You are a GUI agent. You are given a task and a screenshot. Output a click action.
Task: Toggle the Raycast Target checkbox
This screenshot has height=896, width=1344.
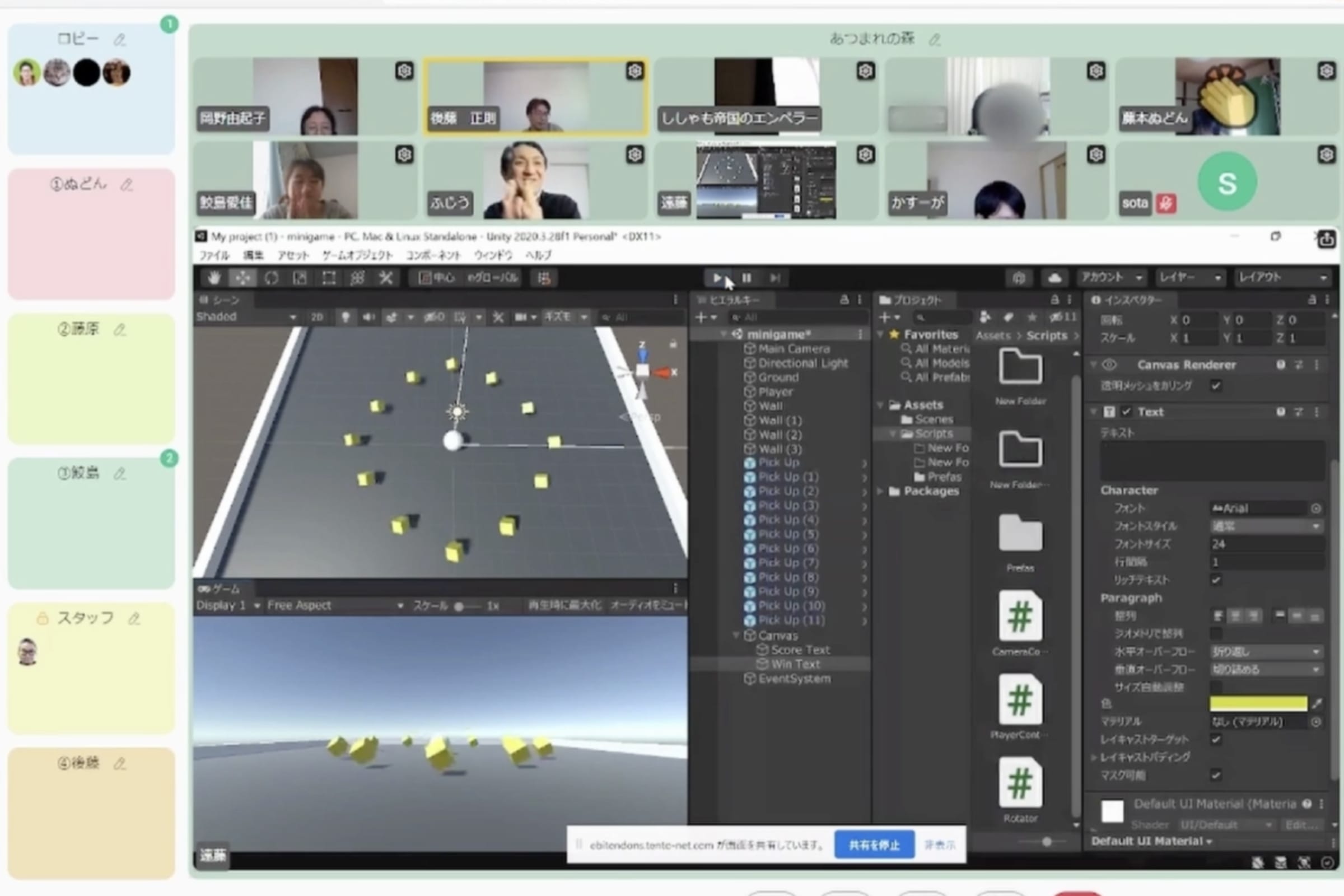point(1216,739)
